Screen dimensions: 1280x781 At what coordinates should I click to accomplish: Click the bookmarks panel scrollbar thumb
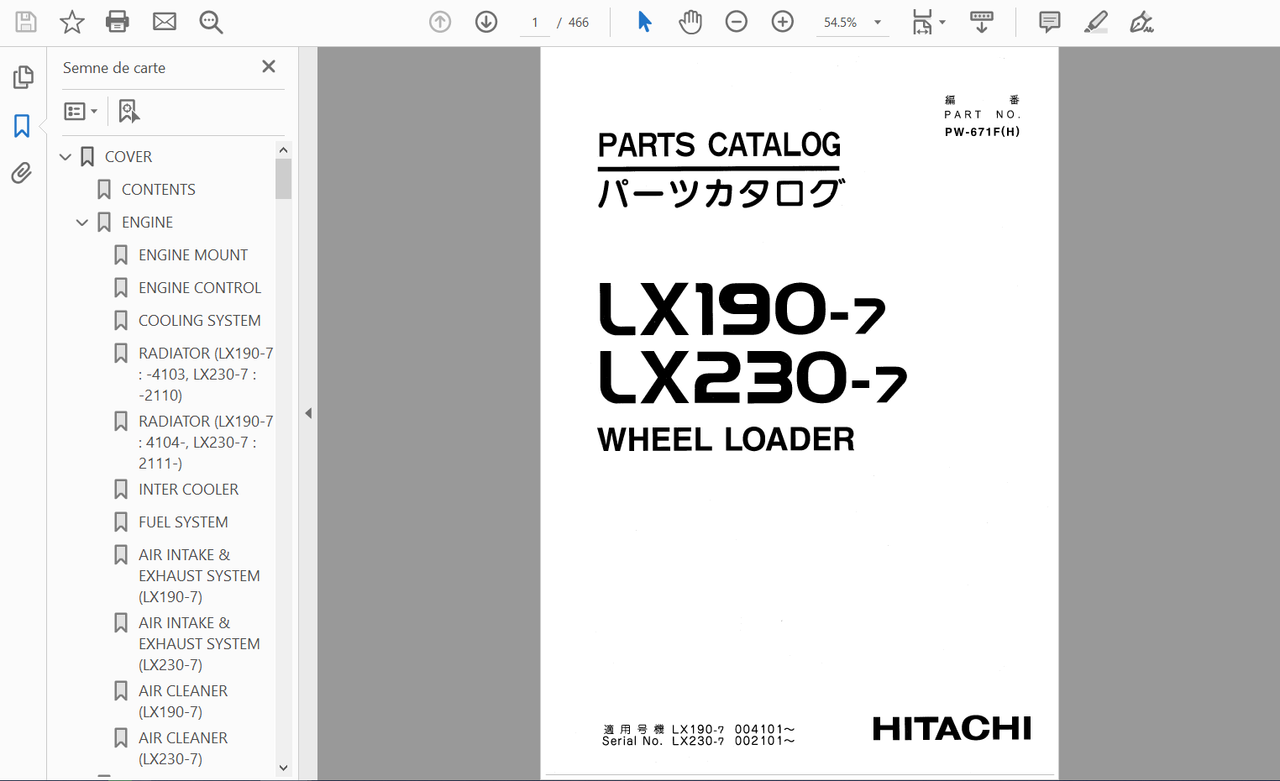[283, 179]
